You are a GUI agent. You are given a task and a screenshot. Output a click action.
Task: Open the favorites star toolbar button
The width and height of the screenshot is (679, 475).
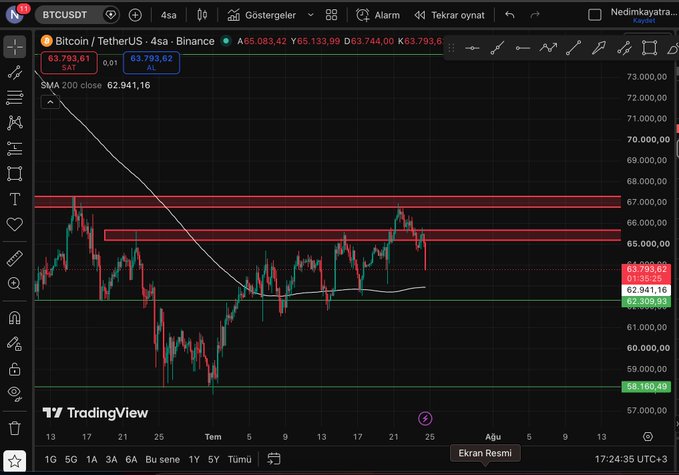click(15, 461)
